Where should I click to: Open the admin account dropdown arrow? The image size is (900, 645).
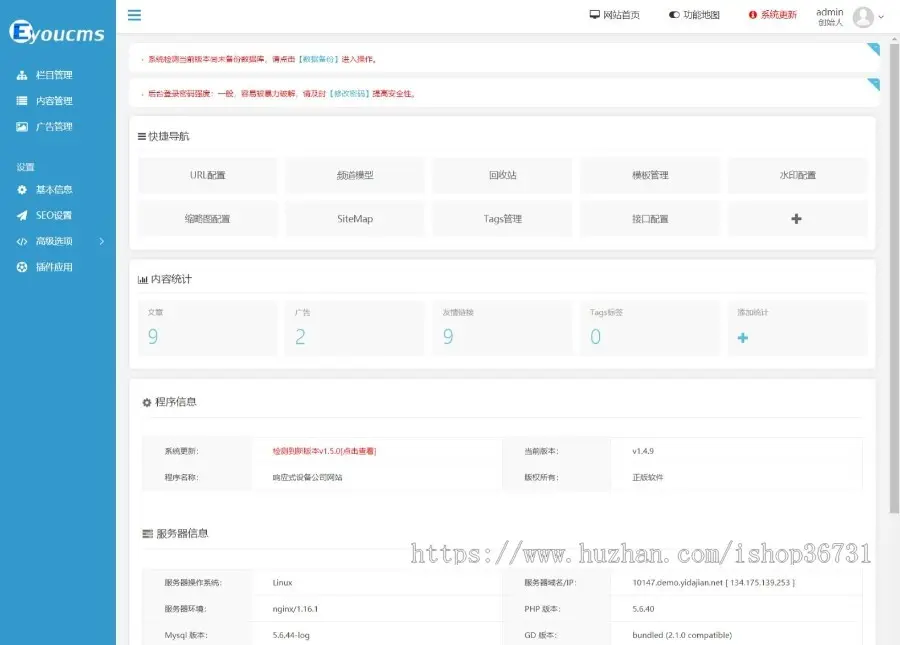point(881,17)
